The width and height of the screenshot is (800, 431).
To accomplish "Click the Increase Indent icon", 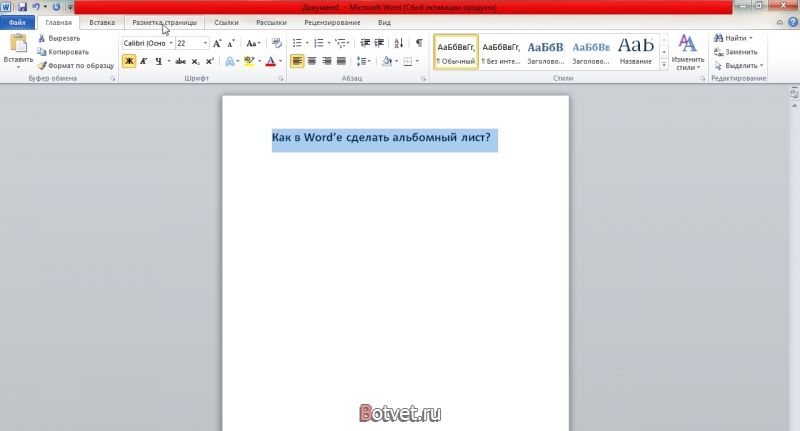I will point(379,43).
